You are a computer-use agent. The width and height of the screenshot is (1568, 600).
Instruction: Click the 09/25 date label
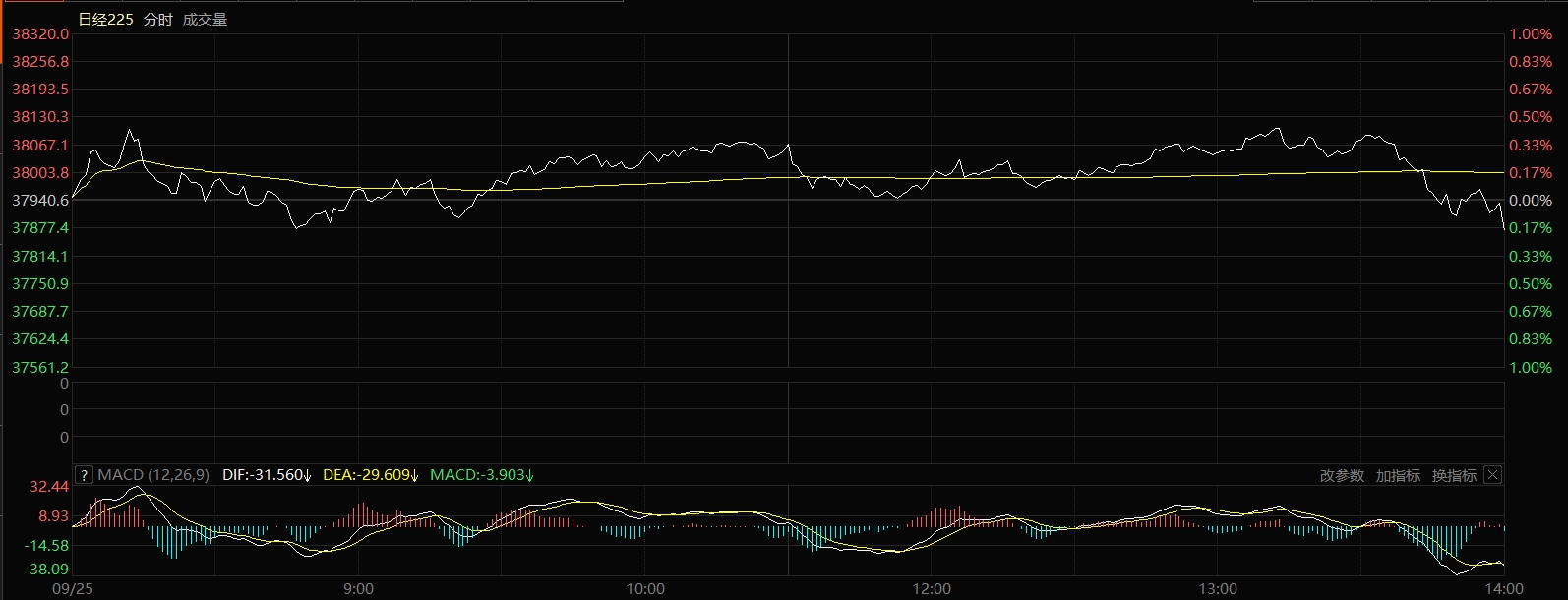click(72, 588)
